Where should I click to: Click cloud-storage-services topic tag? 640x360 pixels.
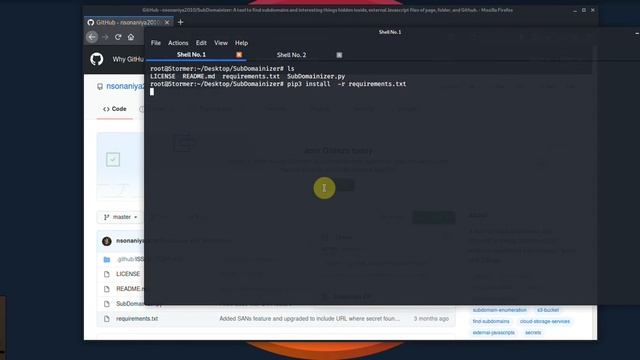click(x=544, y=322)
